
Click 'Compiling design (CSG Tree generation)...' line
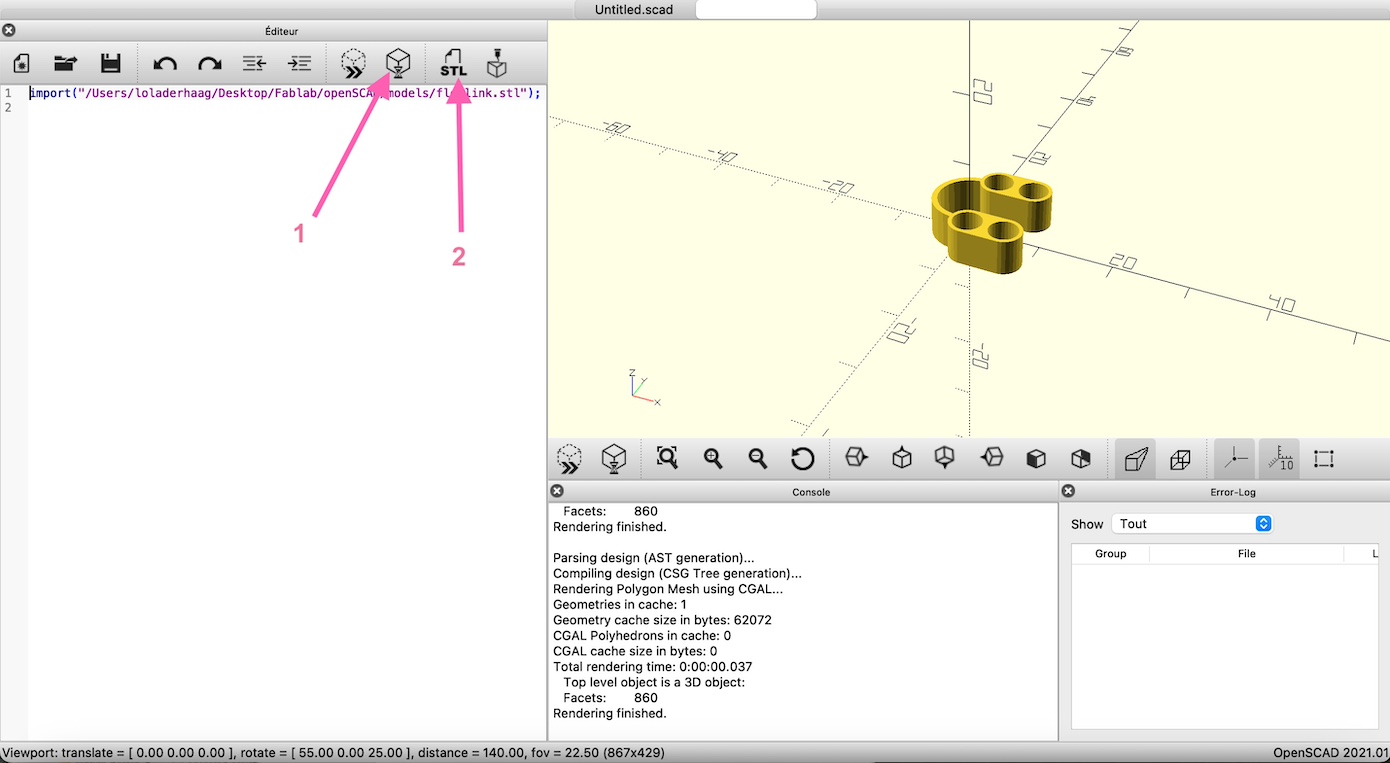point(677,574)
